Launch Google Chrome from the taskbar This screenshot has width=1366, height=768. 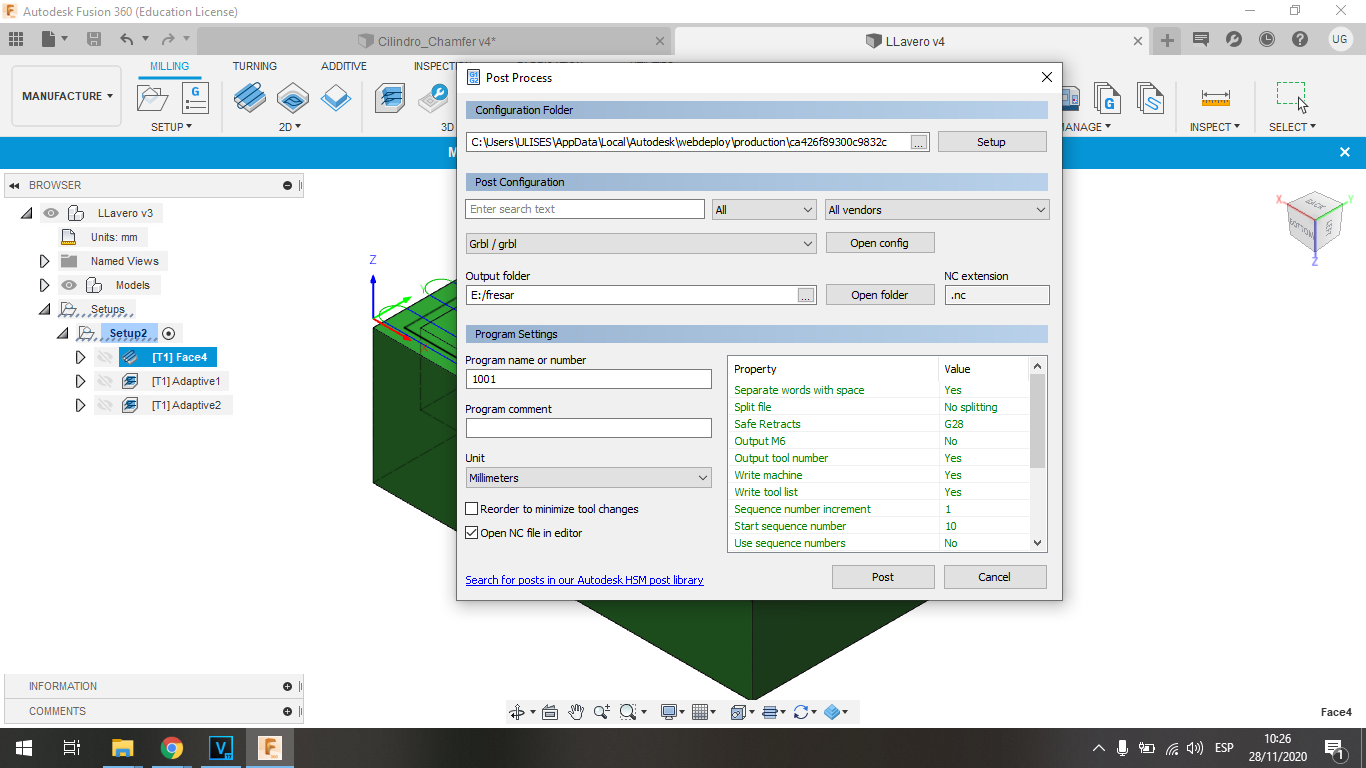[x=172, y=748]
